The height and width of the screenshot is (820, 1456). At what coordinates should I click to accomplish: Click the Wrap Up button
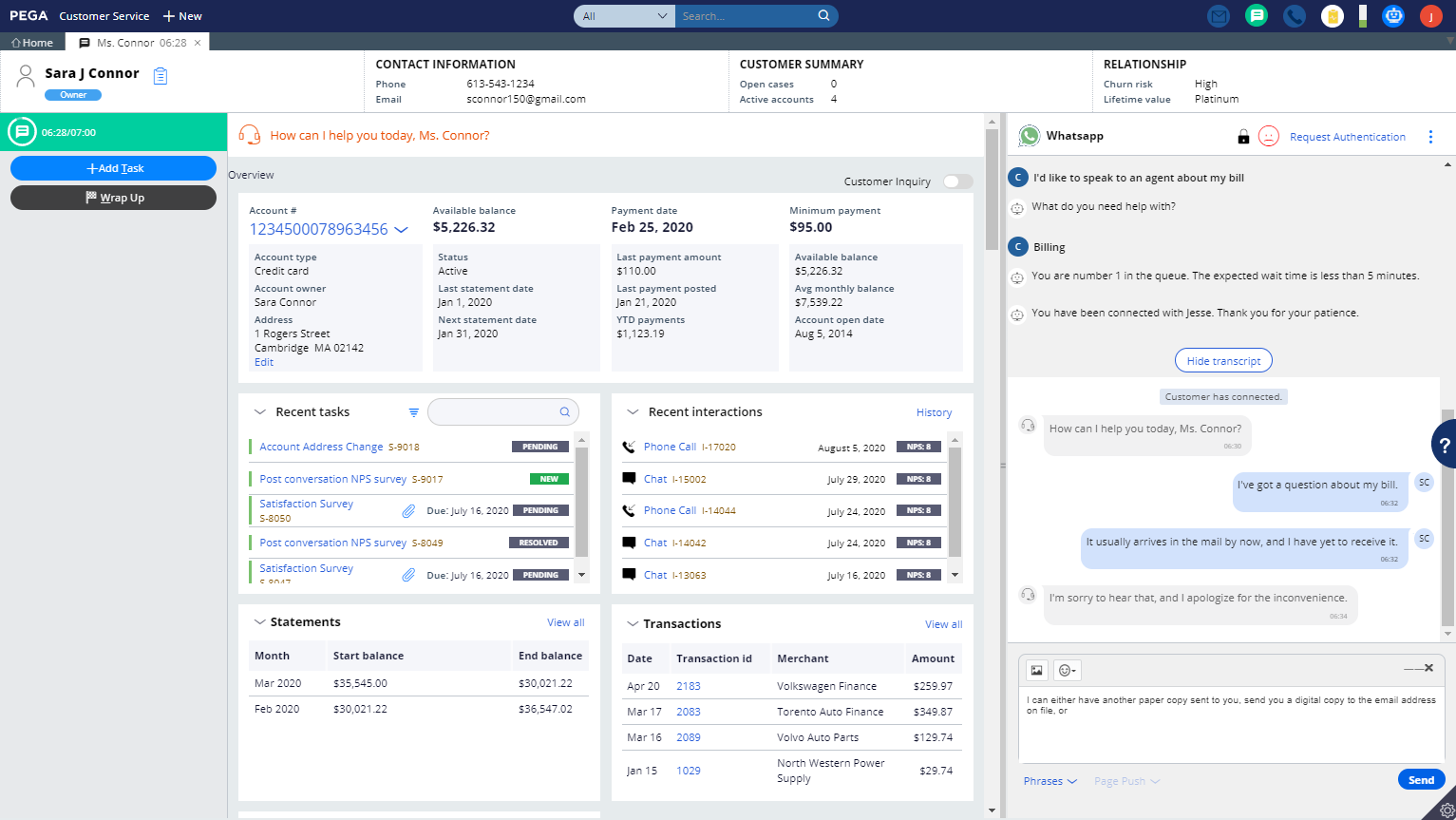click(x=114, y=198)
